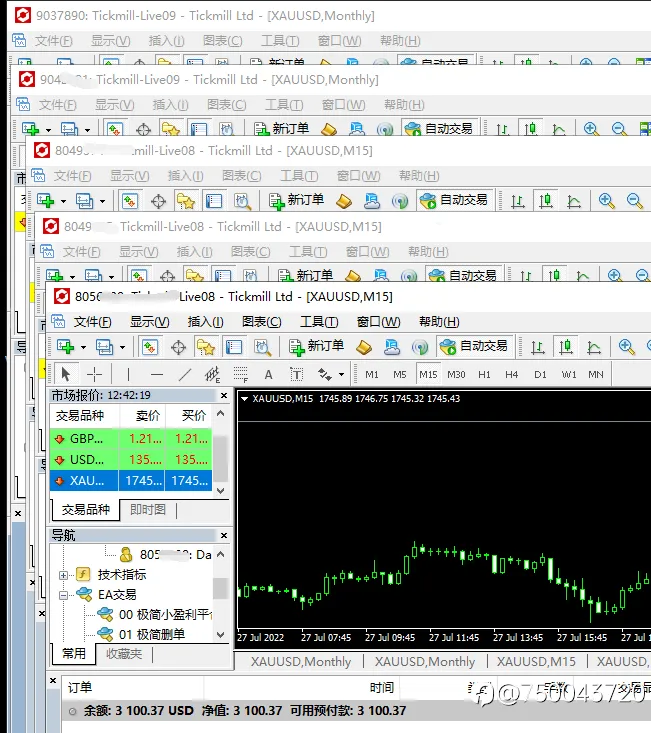Click triangle beside XAUUSD,M15 chart title

pyautogui.click(x=244, y=399)
